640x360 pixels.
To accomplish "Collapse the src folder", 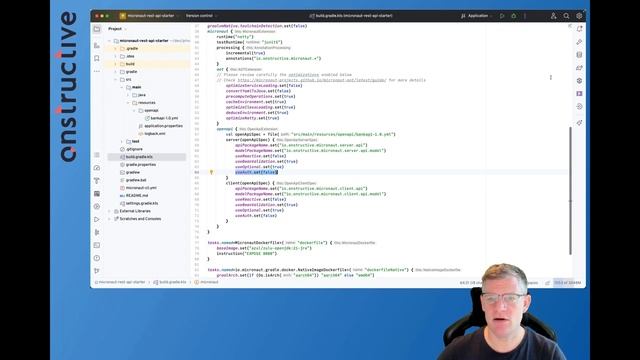I will [x=116, y=80].
